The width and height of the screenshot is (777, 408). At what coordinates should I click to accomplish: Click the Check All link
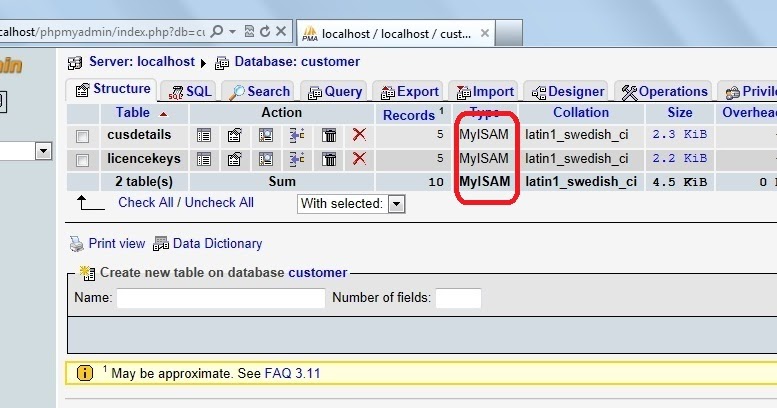(146, 203)
